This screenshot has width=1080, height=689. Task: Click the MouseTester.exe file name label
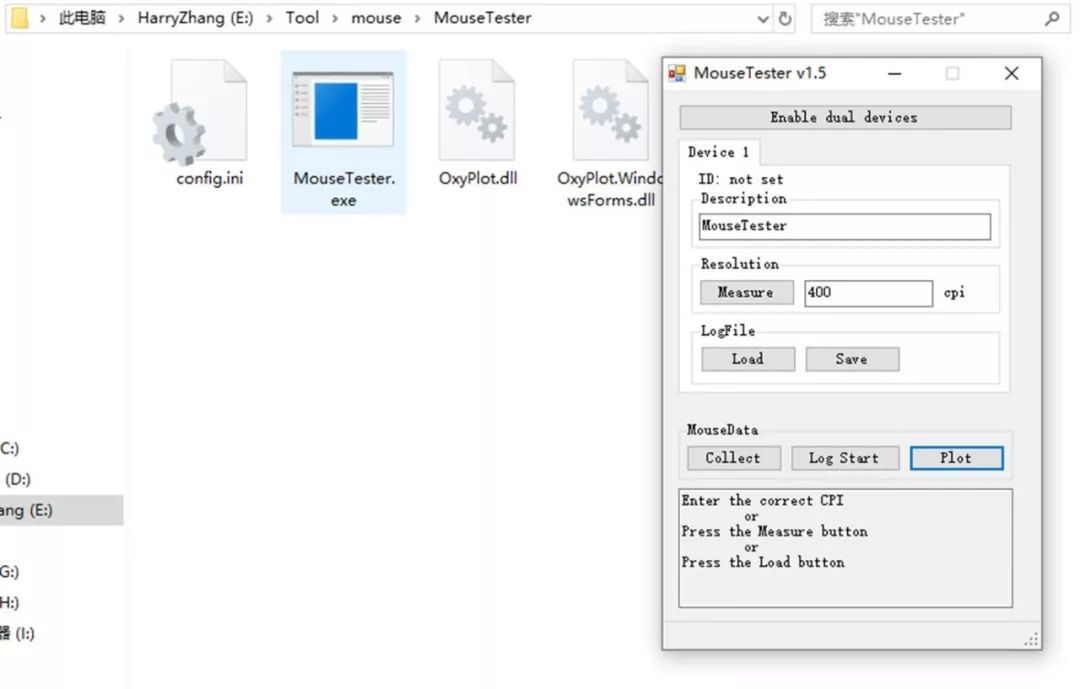[x=344, y=189]
